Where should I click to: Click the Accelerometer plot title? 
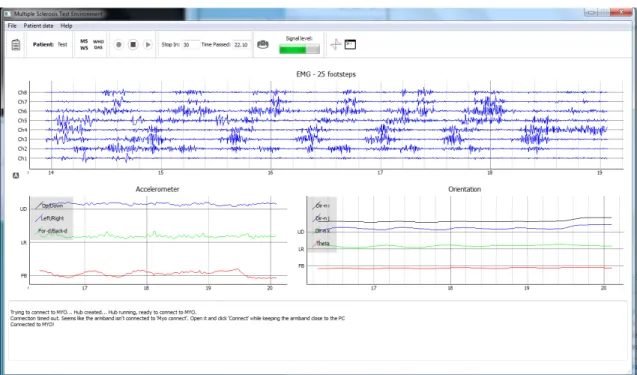[157, 189]
